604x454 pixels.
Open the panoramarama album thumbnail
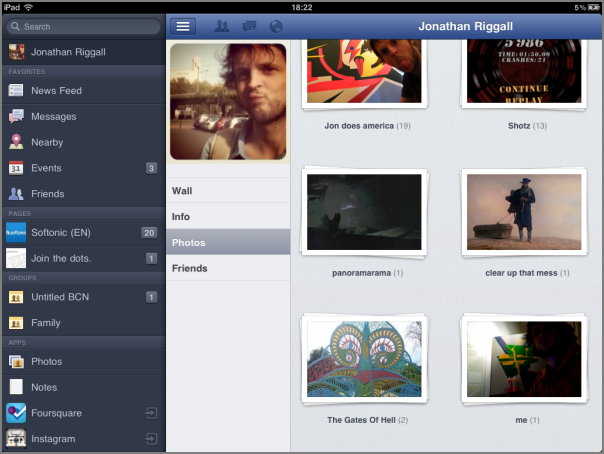click(x=364, y=212)
